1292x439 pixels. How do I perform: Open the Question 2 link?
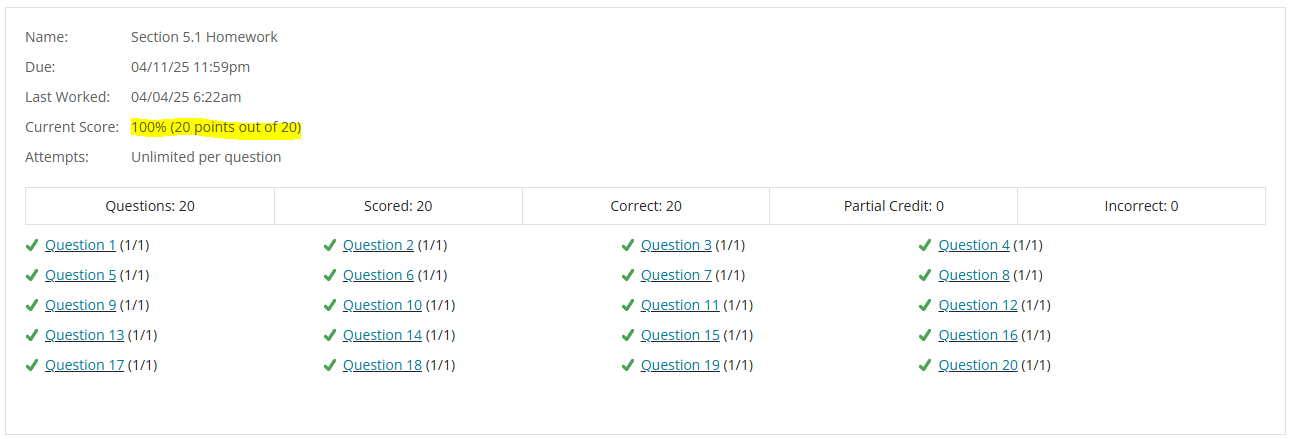tap(378, 245)
